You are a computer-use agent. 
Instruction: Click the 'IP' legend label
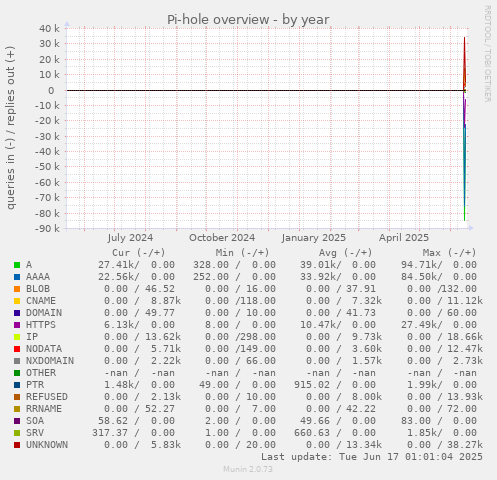coord(32,337)
